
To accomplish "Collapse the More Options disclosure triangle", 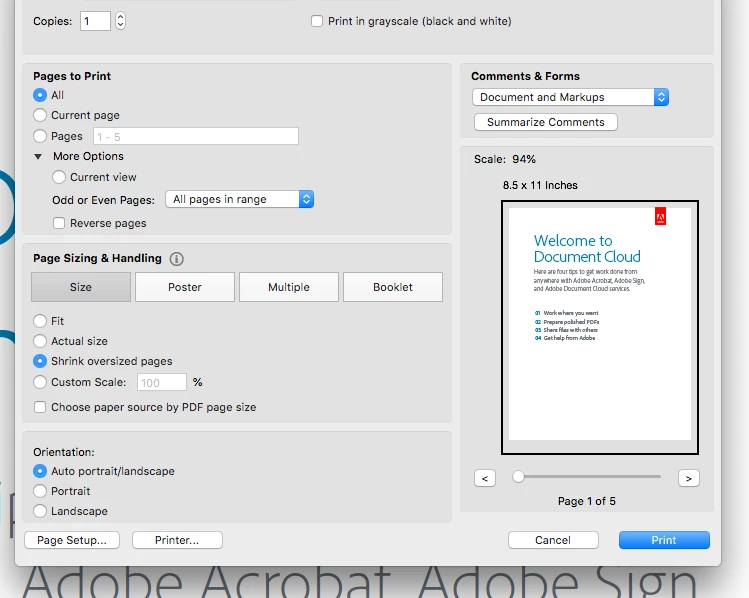I will coord(38,156).
